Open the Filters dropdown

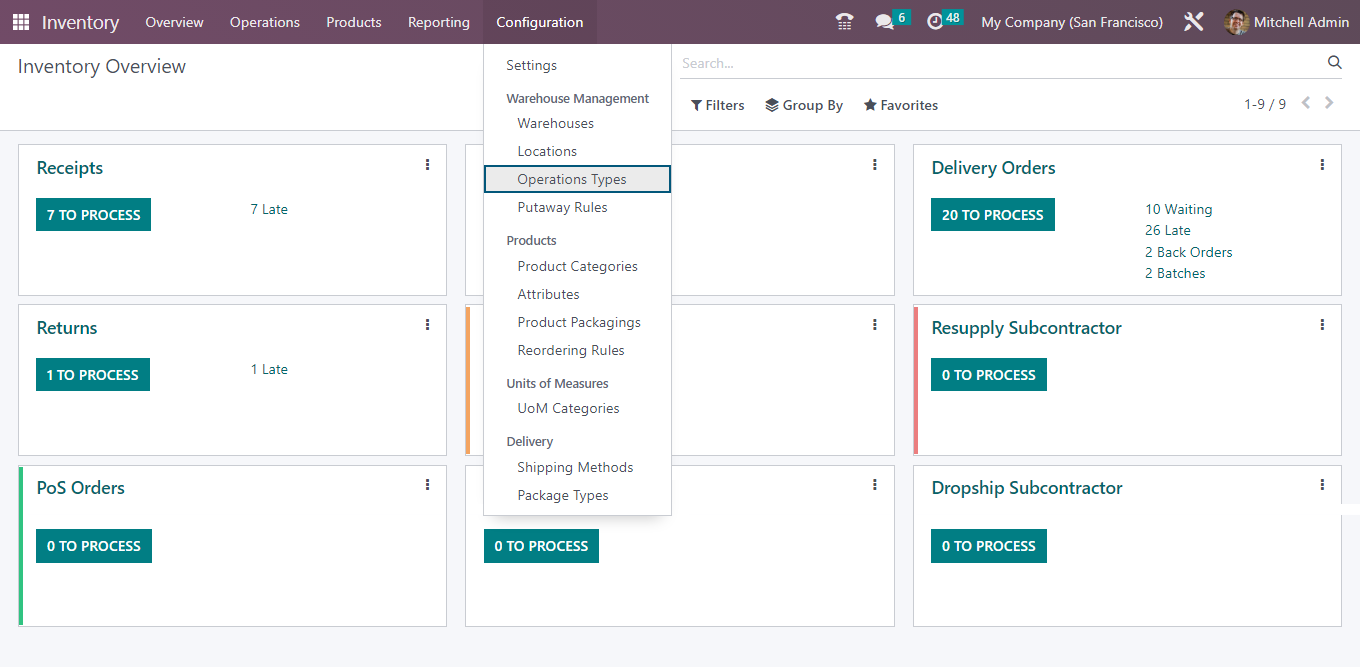(717, 104)
